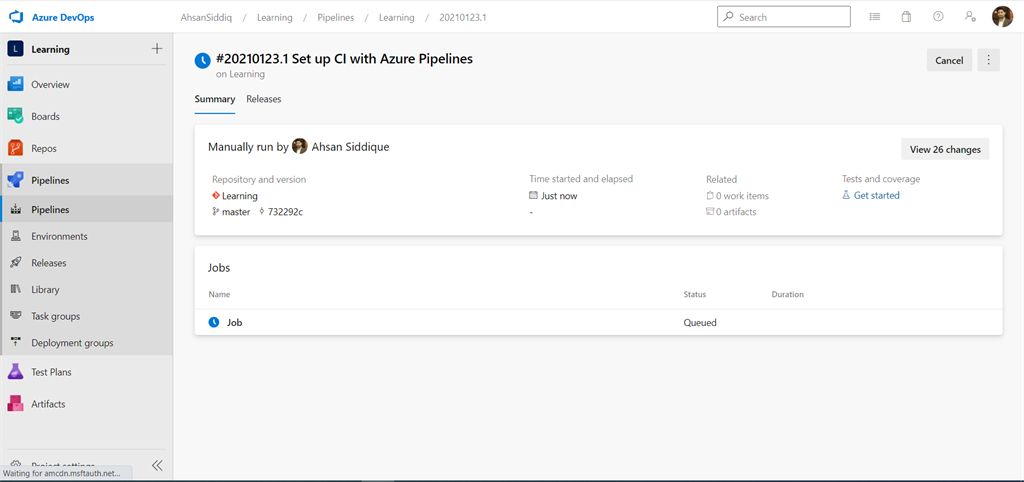Click the Overview sidebar icon
Image resolution: width=1024 pixels, height=482 pixels.
[x=15, y=85]
